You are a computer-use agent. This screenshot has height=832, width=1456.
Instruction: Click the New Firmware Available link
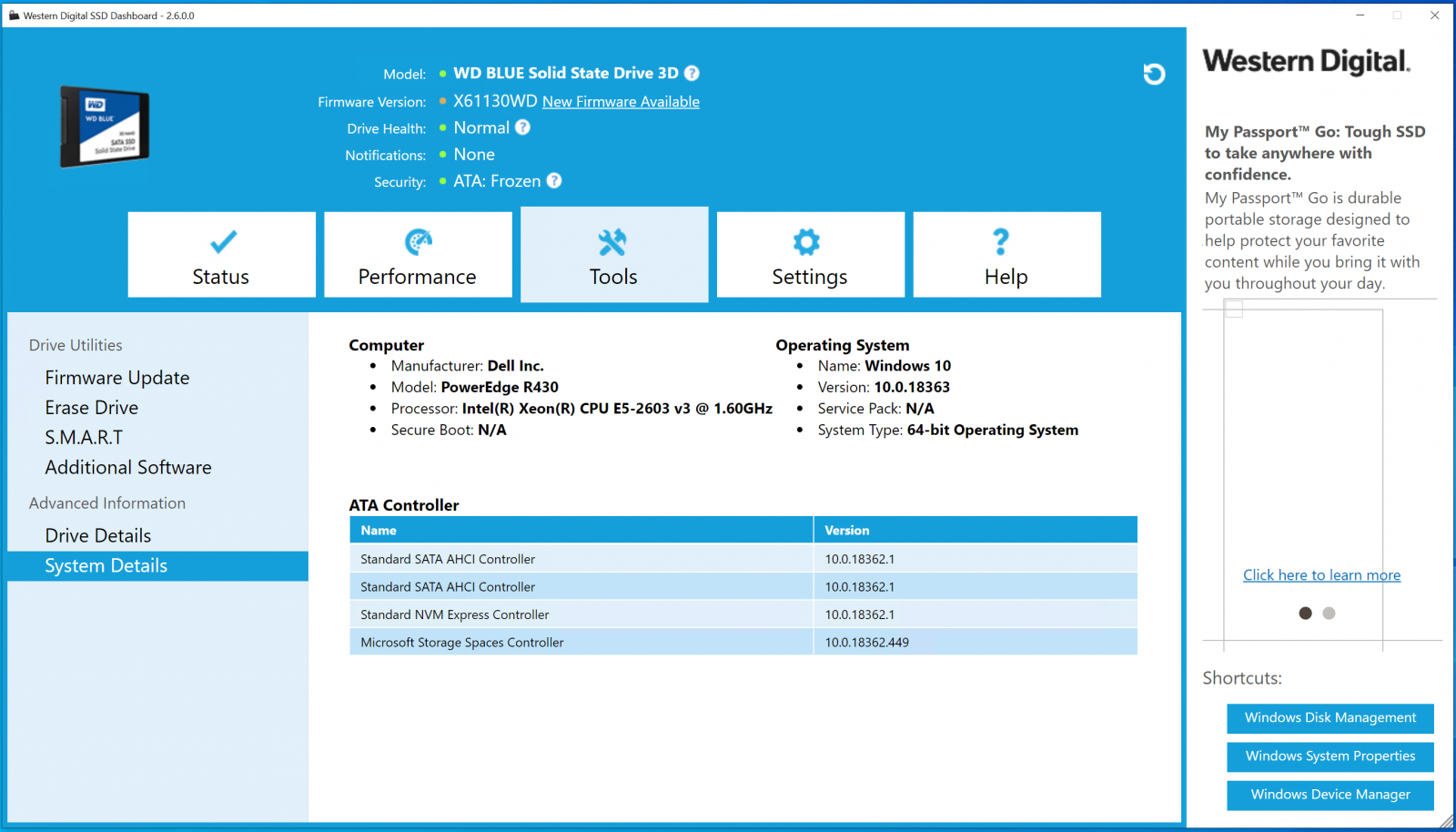[x=621, y=102]
